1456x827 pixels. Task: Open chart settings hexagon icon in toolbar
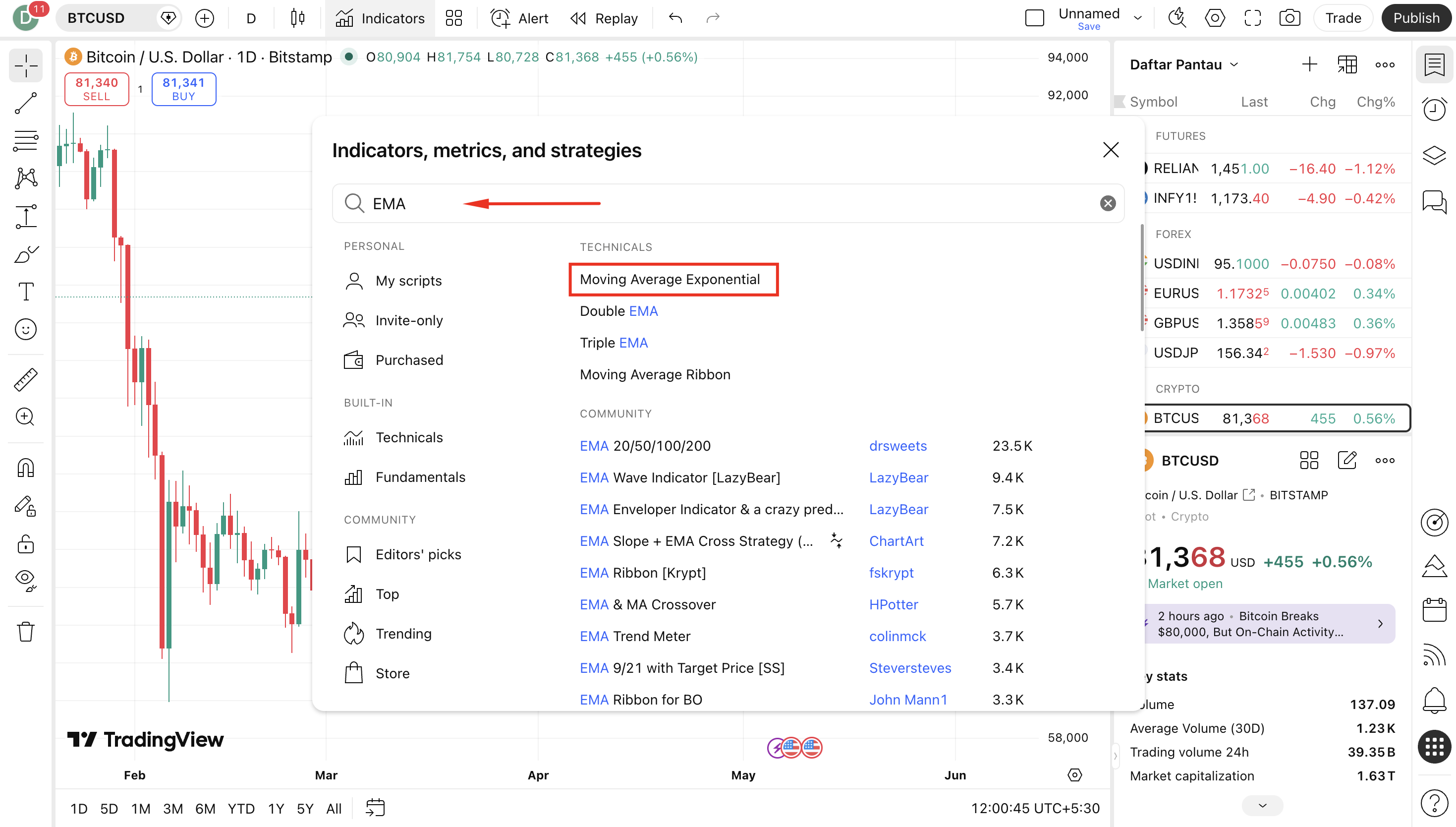(x=1214, y=18)
